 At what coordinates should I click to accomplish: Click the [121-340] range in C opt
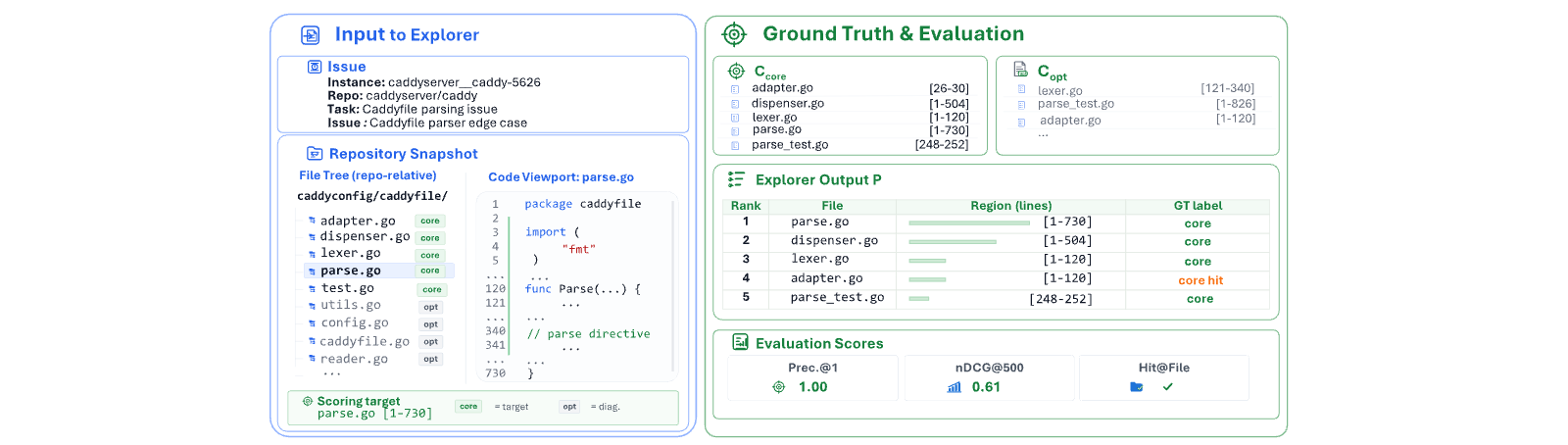click(1228, 88)
